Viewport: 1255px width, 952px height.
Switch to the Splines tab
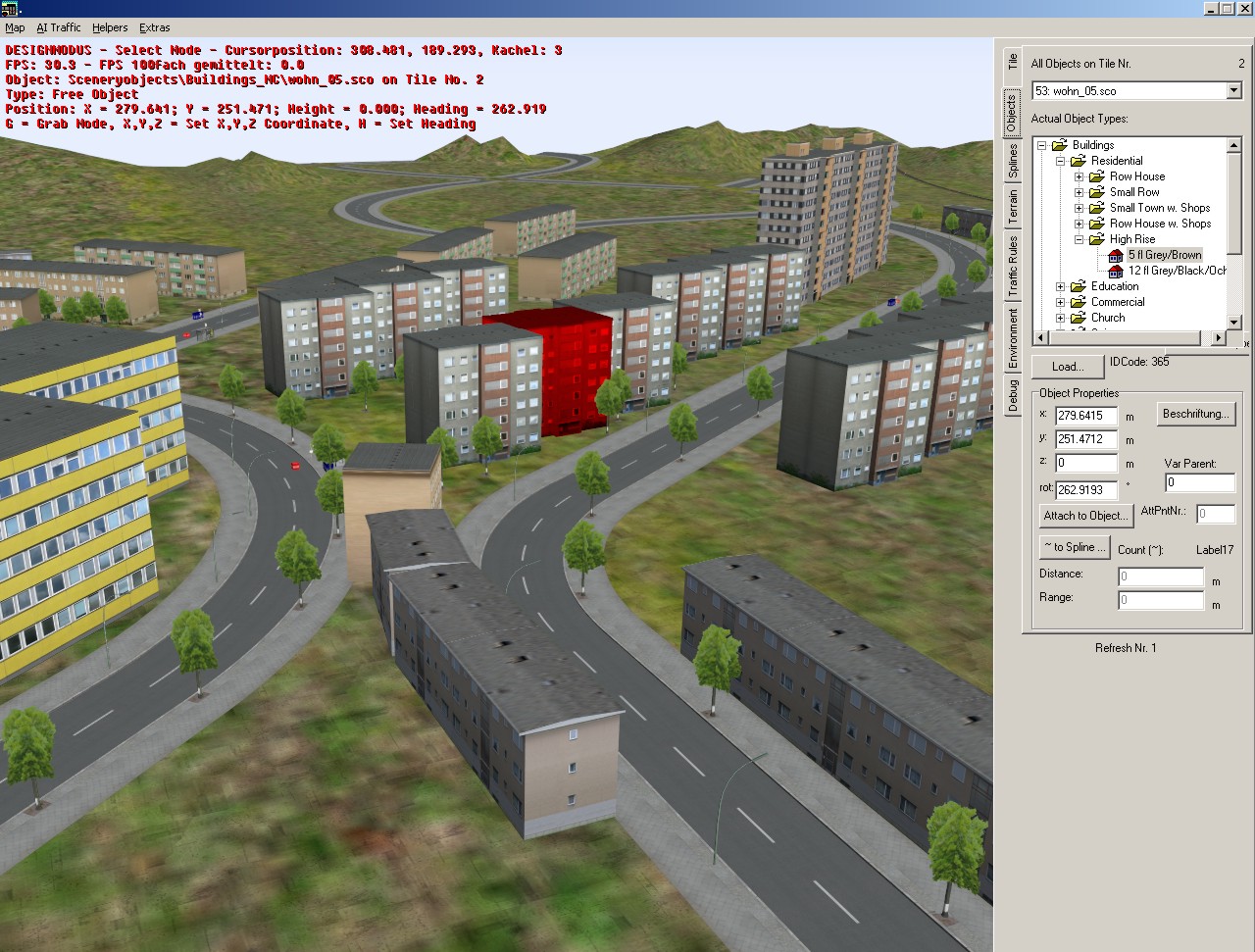(x=1012, y=162)
